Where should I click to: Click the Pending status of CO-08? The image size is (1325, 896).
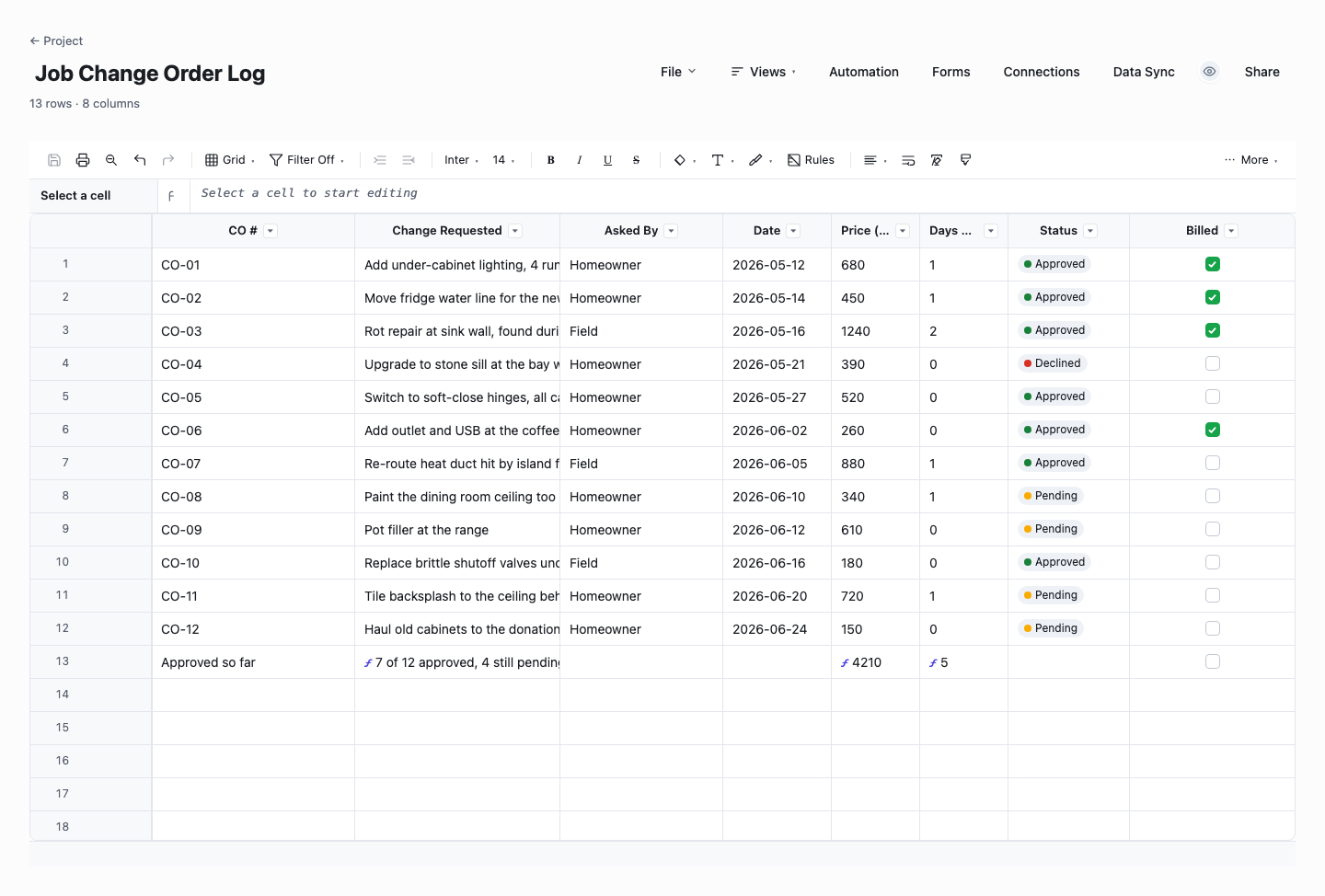(1051, 496)
